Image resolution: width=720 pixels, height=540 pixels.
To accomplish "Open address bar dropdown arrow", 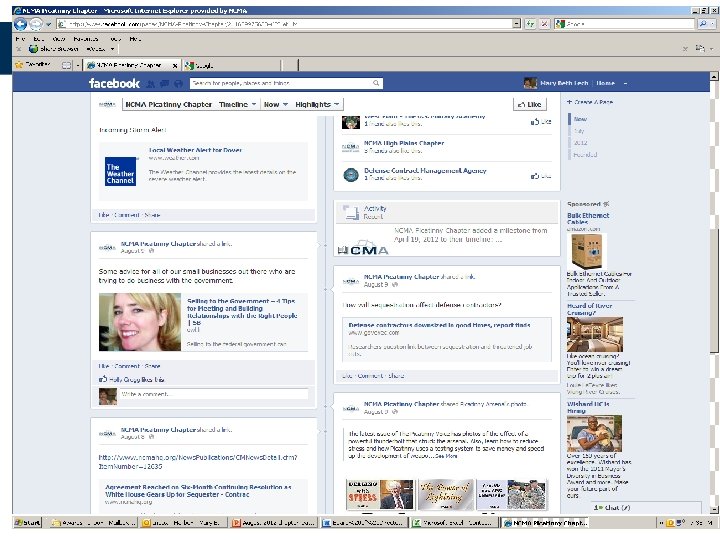I will click(x=517, y=24).
